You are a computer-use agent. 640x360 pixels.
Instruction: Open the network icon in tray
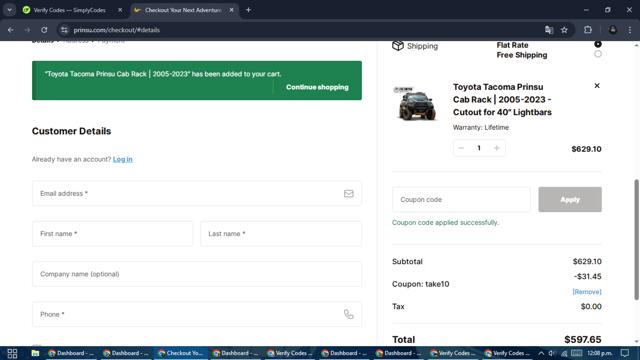[564, 353]
